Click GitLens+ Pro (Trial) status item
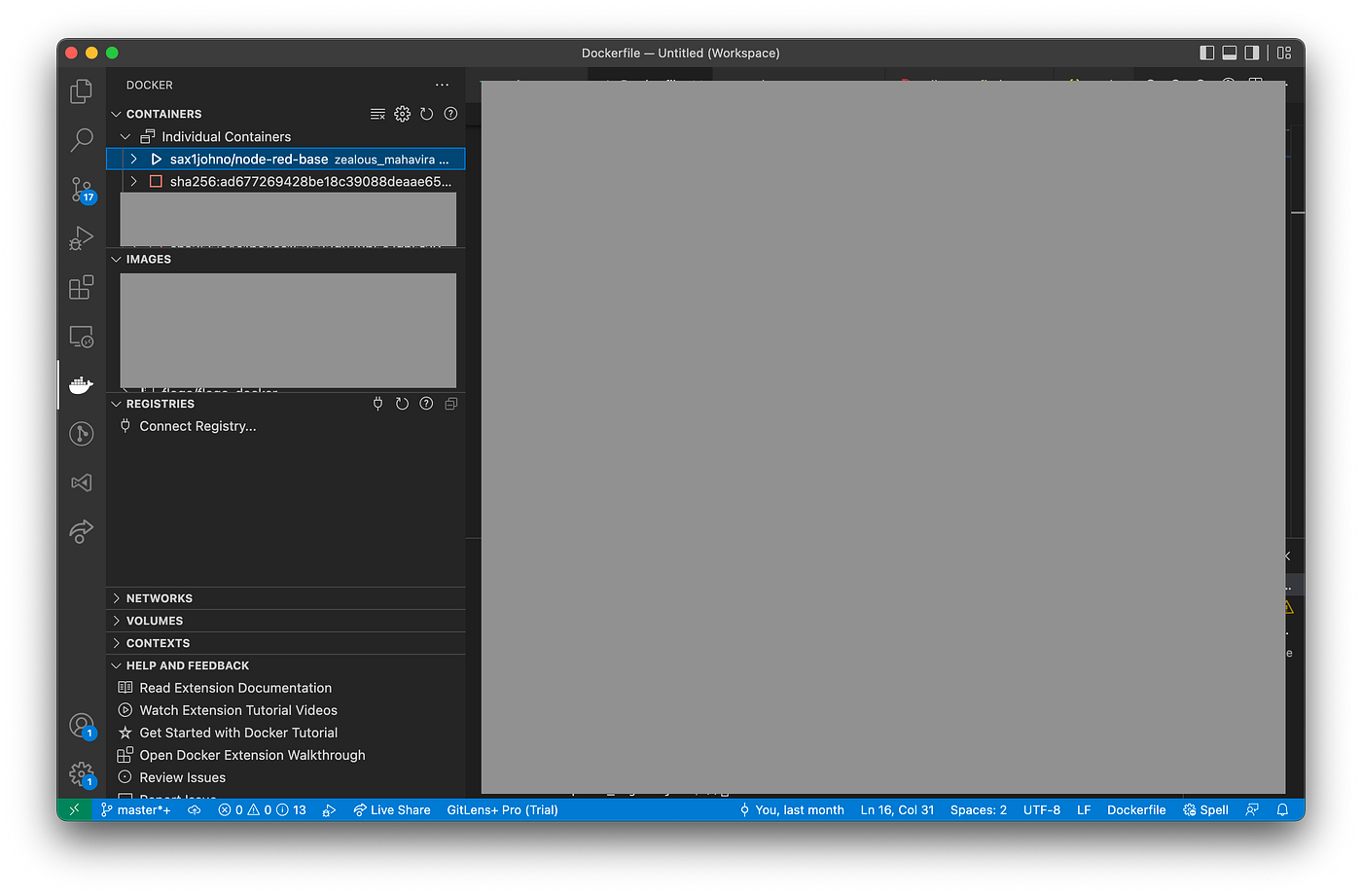 [502, 809]
